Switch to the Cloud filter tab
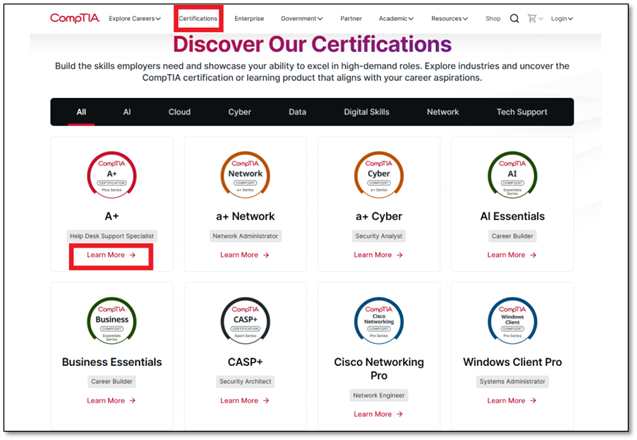637x440 pixels. click(180, 112)
